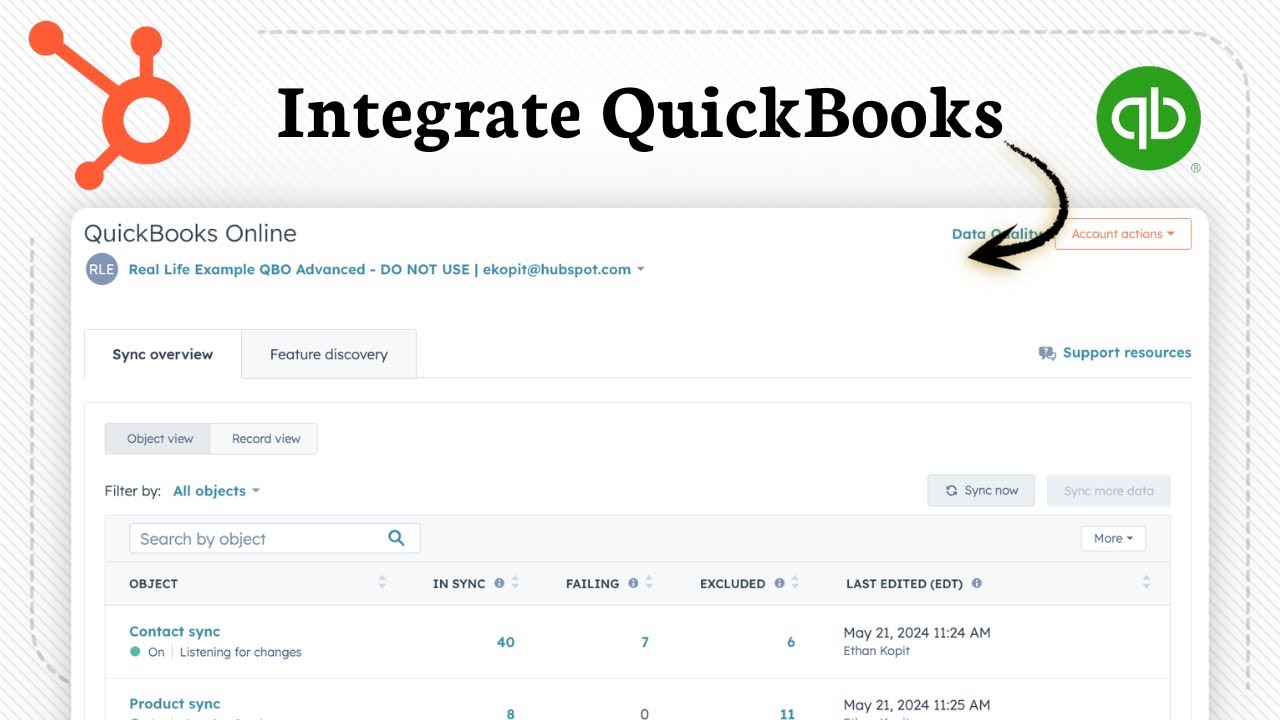Click the Excluded column info icon
The height and width of the screenshot is (720, 1280).
click(x=779, y=583)
